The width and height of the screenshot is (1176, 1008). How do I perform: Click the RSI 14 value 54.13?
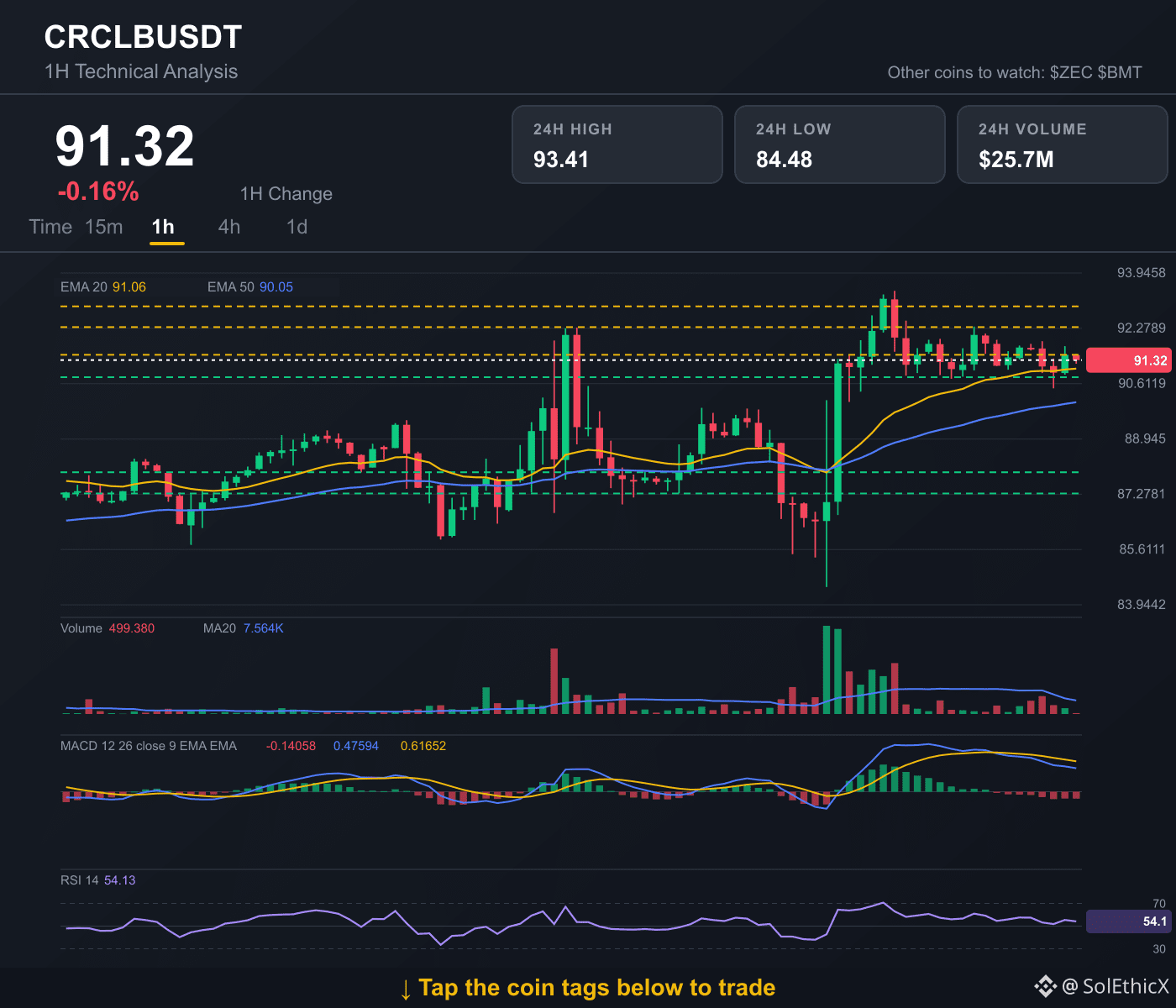pyautogui.click(x=120, y=880)
